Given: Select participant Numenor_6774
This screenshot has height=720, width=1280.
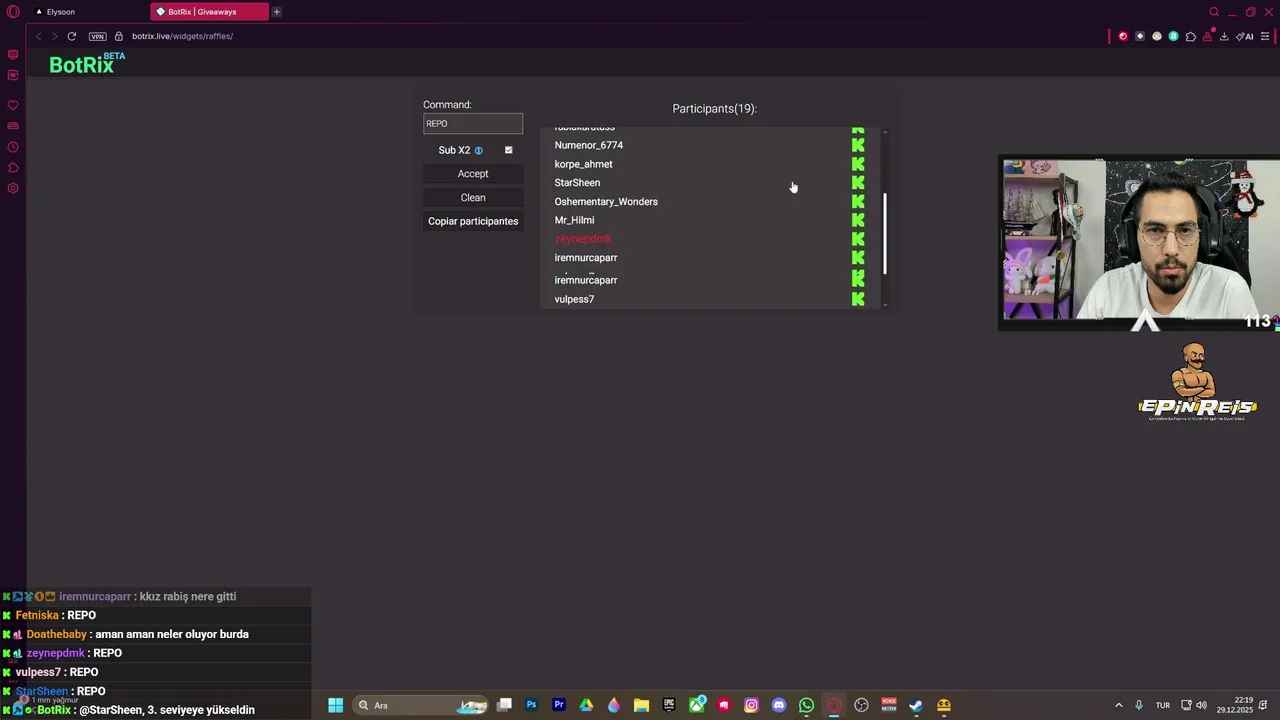Looking at the screenshot, I should tap(589, 145).
